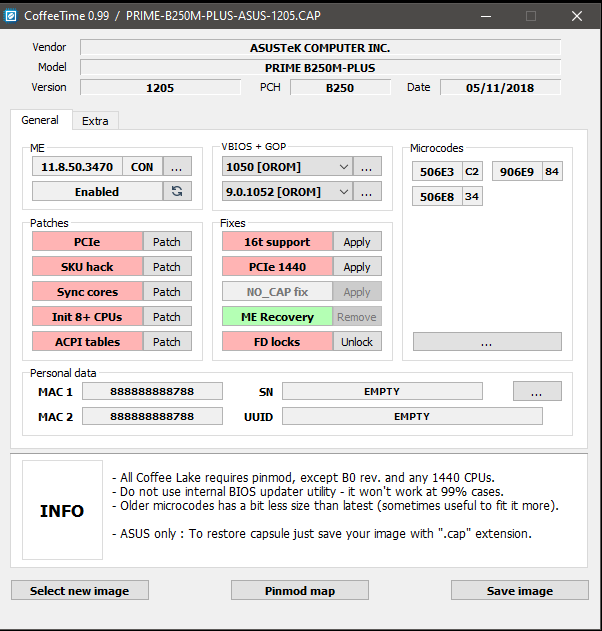Patch the Init 8+ CPUs entry
Screen dimensions: 602x631
(167, 316)
